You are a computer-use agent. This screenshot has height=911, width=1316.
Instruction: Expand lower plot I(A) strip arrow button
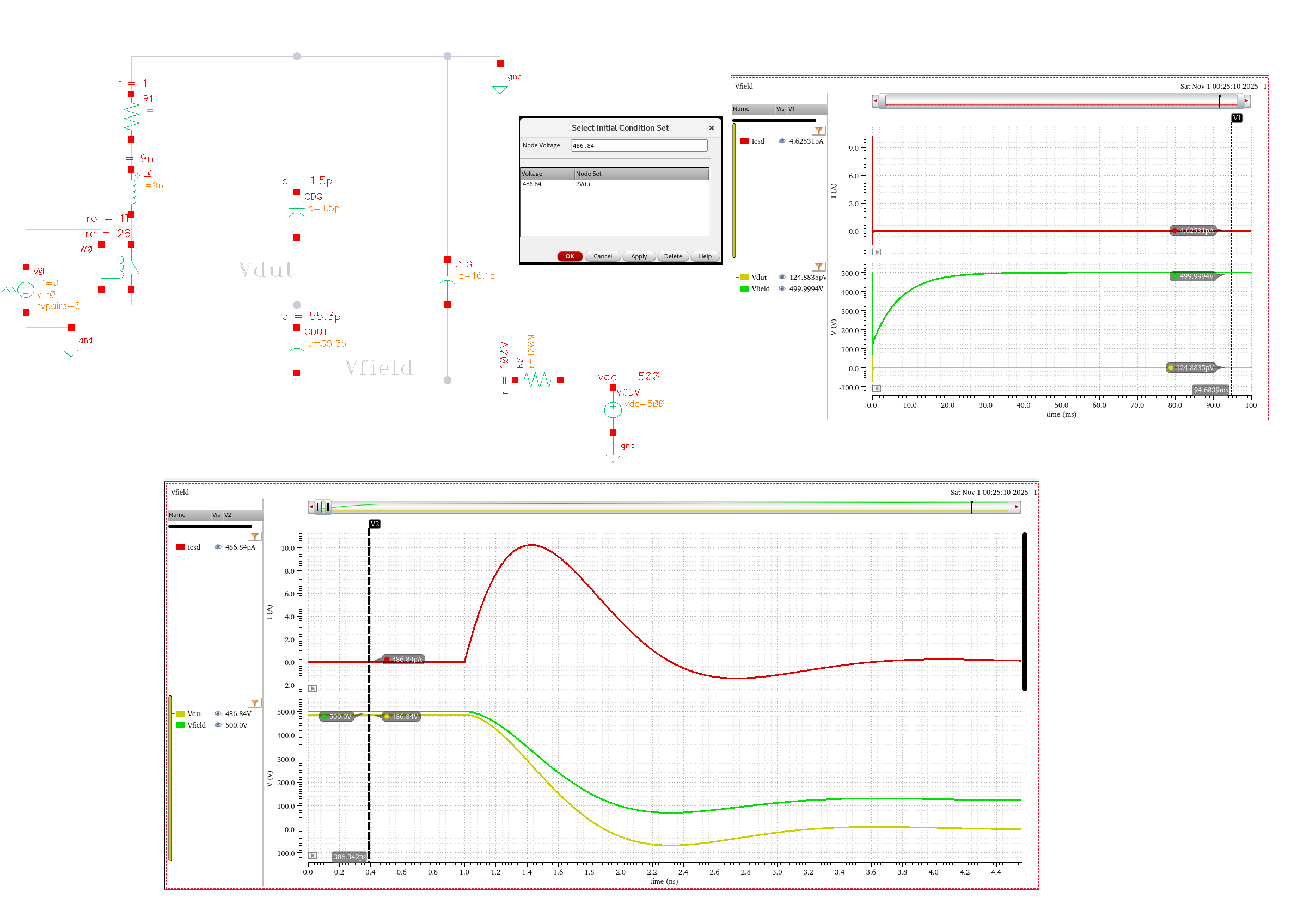(313, 688)
